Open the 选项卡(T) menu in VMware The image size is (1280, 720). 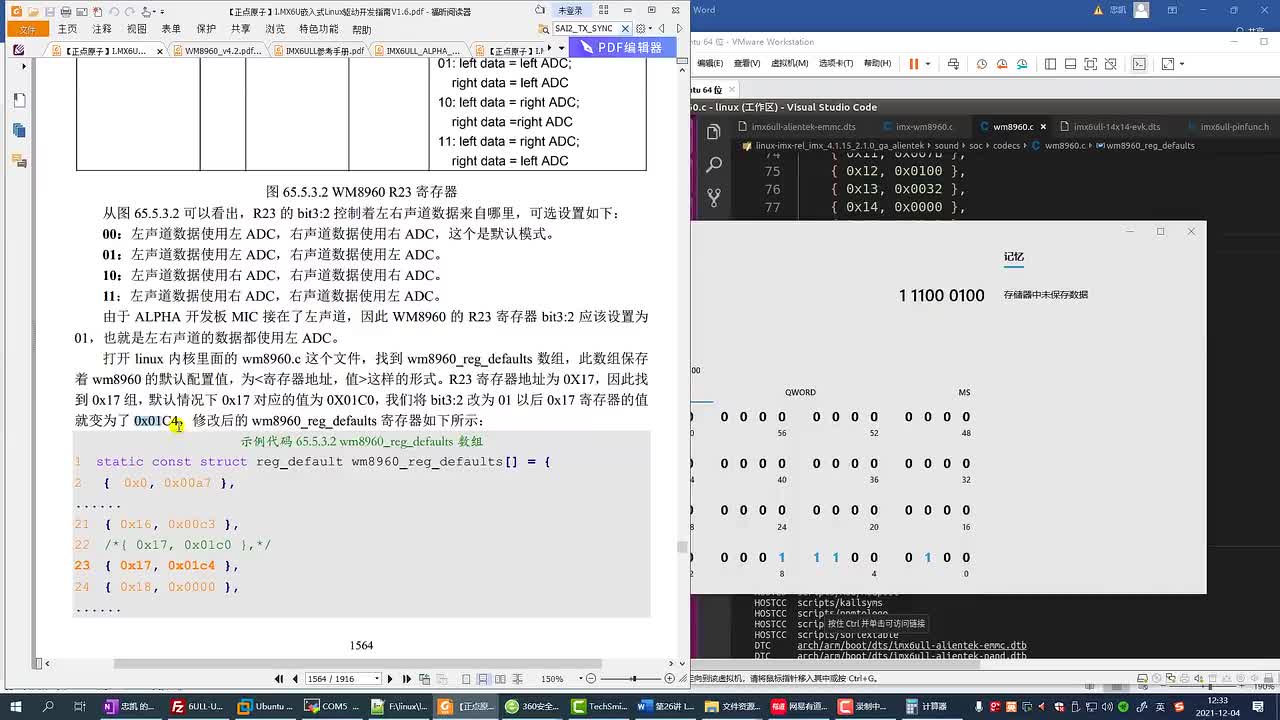pyautogui.click(x=837, y=63)
